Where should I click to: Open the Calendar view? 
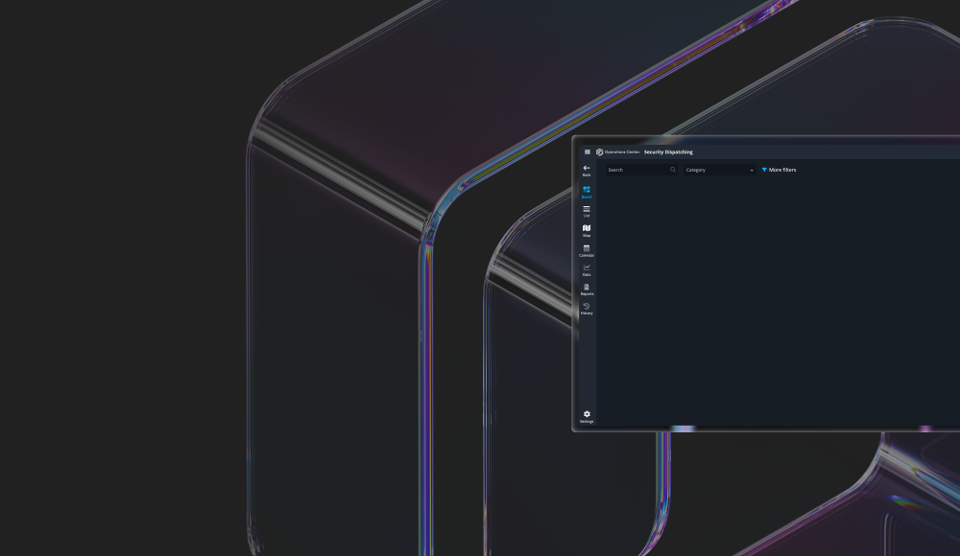pos(587,250)
